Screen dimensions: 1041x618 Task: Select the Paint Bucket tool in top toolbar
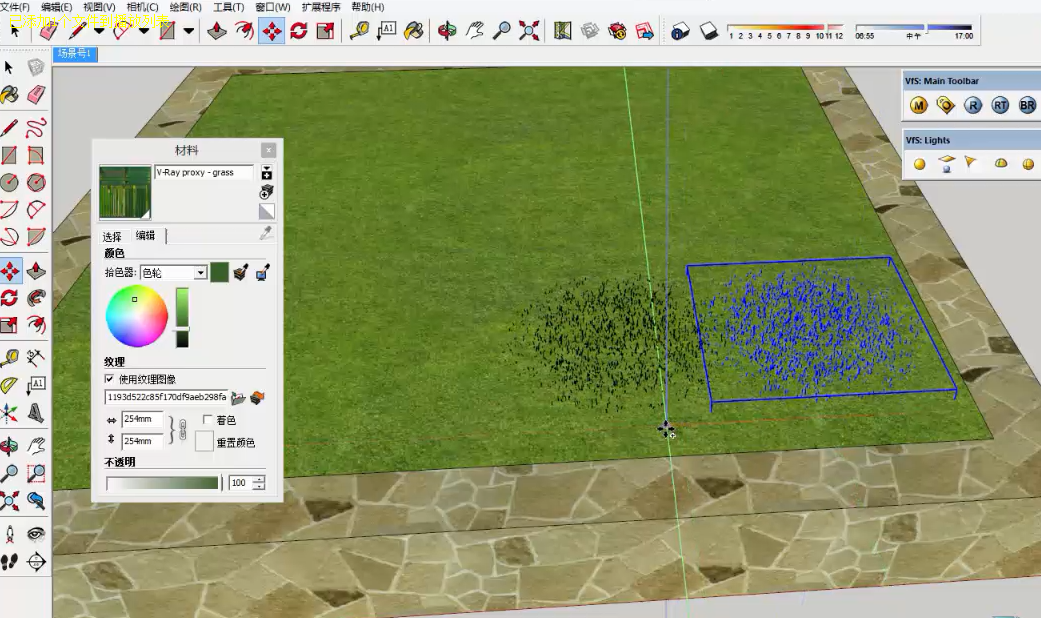413,30
